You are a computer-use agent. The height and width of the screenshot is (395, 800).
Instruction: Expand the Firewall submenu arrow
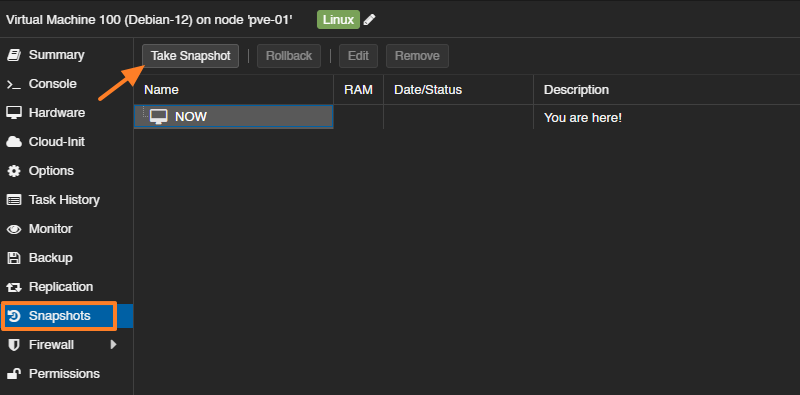point(113,344)
